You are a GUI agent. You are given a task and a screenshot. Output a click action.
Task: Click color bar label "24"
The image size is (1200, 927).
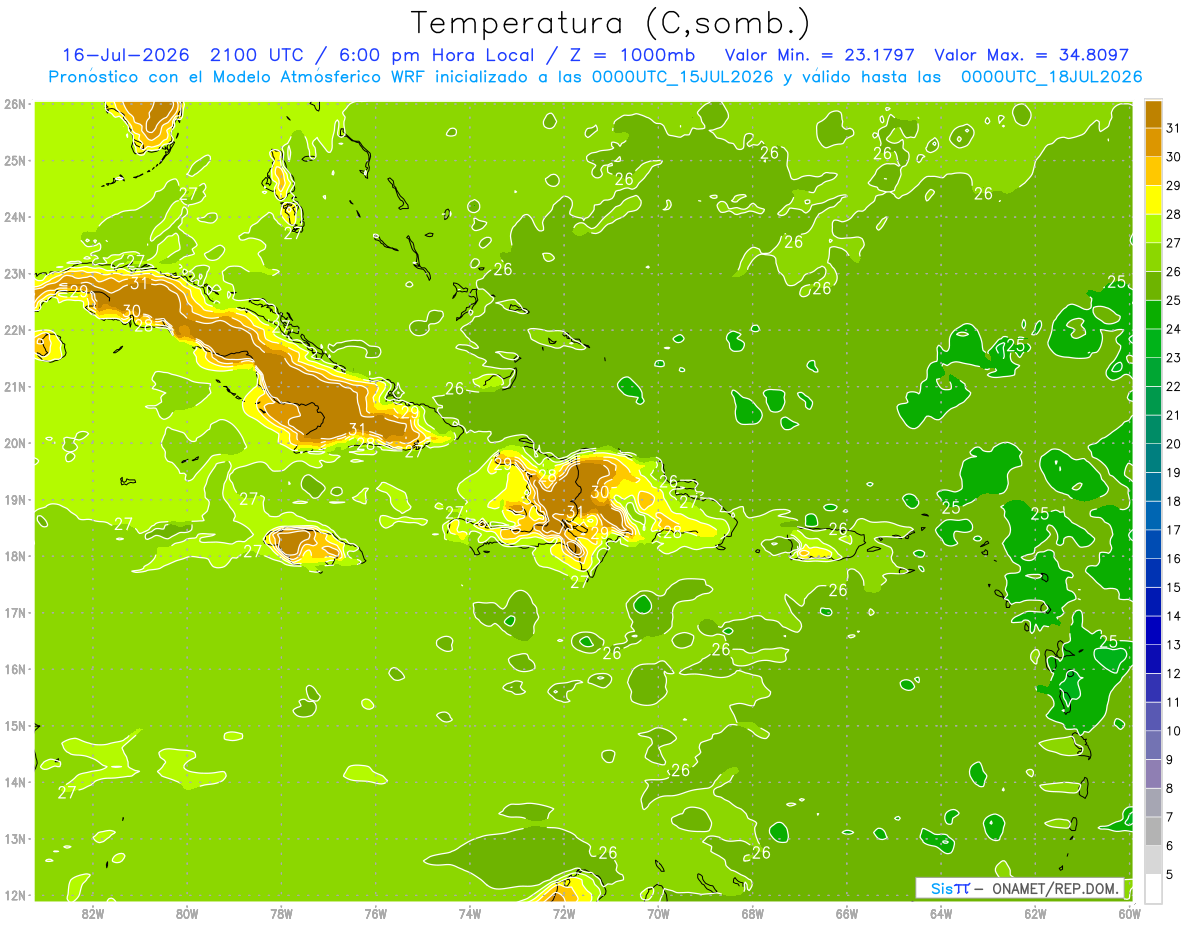point(1173,329)
